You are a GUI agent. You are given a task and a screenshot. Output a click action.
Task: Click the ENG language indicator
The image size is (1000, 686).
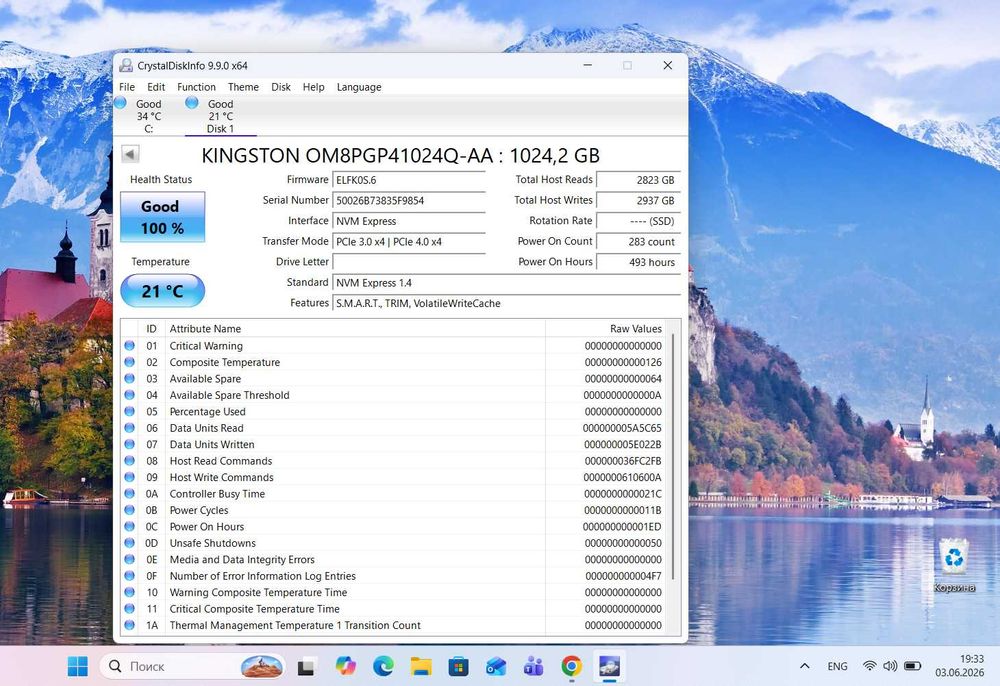tap(837, 666)
